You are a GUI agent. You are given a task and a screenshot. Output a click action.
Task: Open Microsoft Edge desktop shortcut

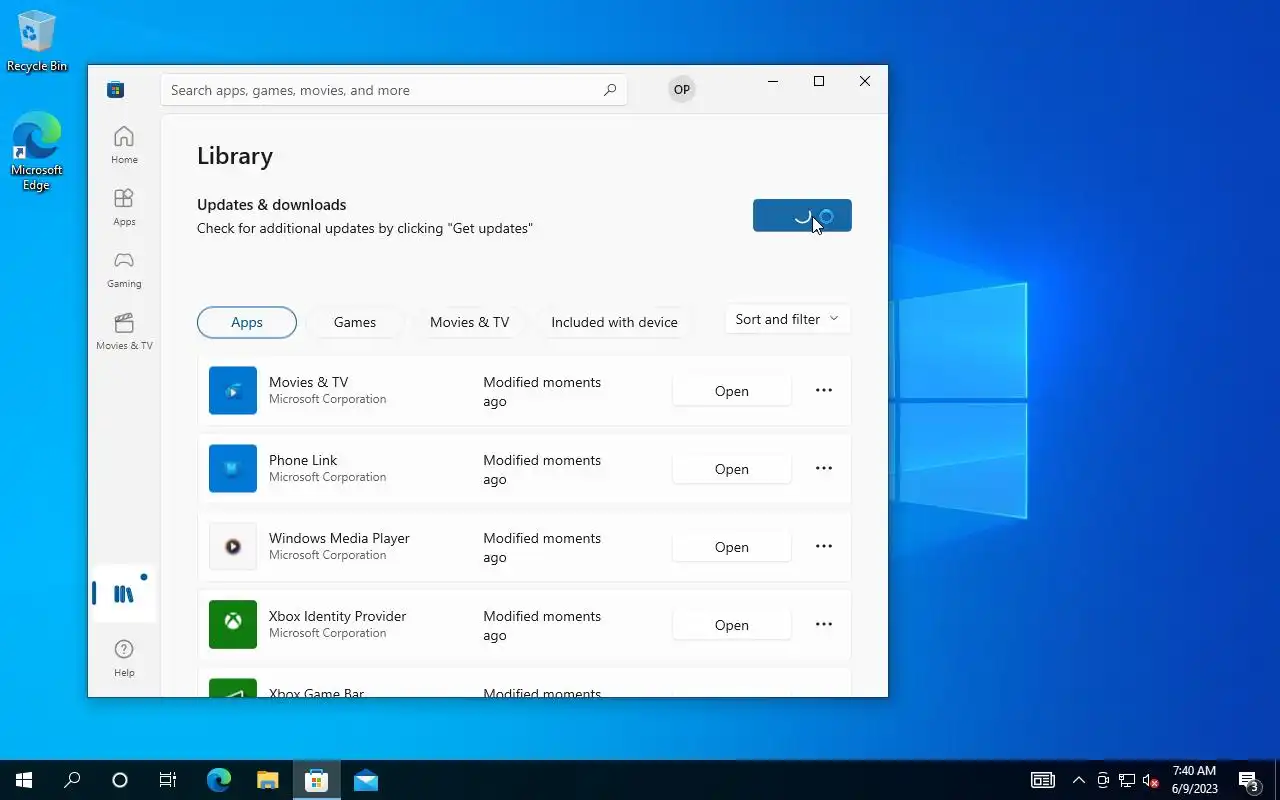37,151
